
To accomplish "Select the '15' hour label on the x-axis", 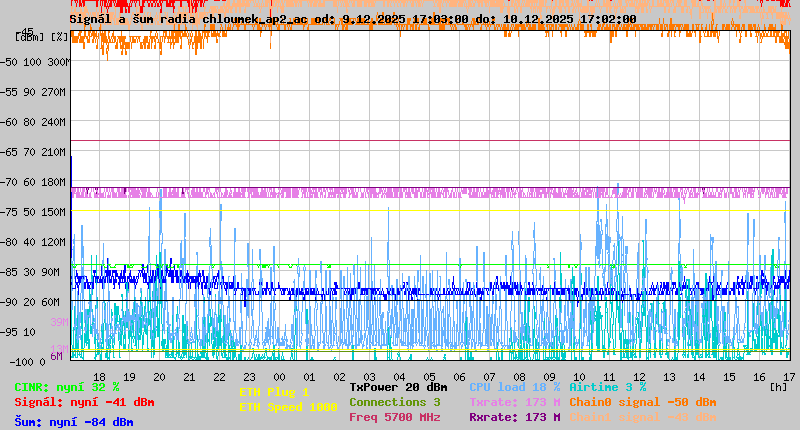I will coord(730,377).
